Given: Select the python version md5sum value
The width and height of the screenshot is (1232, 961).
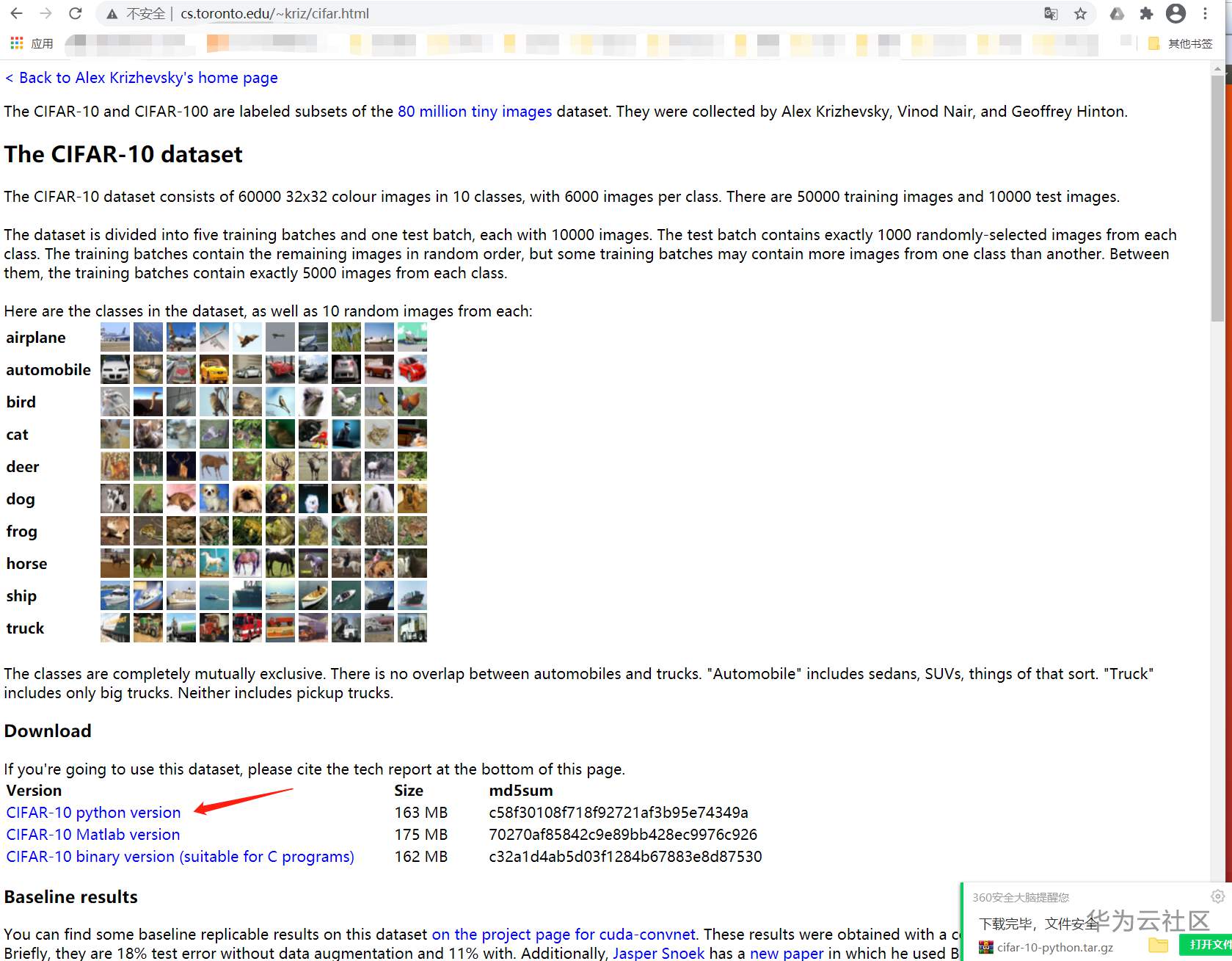Looking at the screenshot, I should click(x=619, y=813).
